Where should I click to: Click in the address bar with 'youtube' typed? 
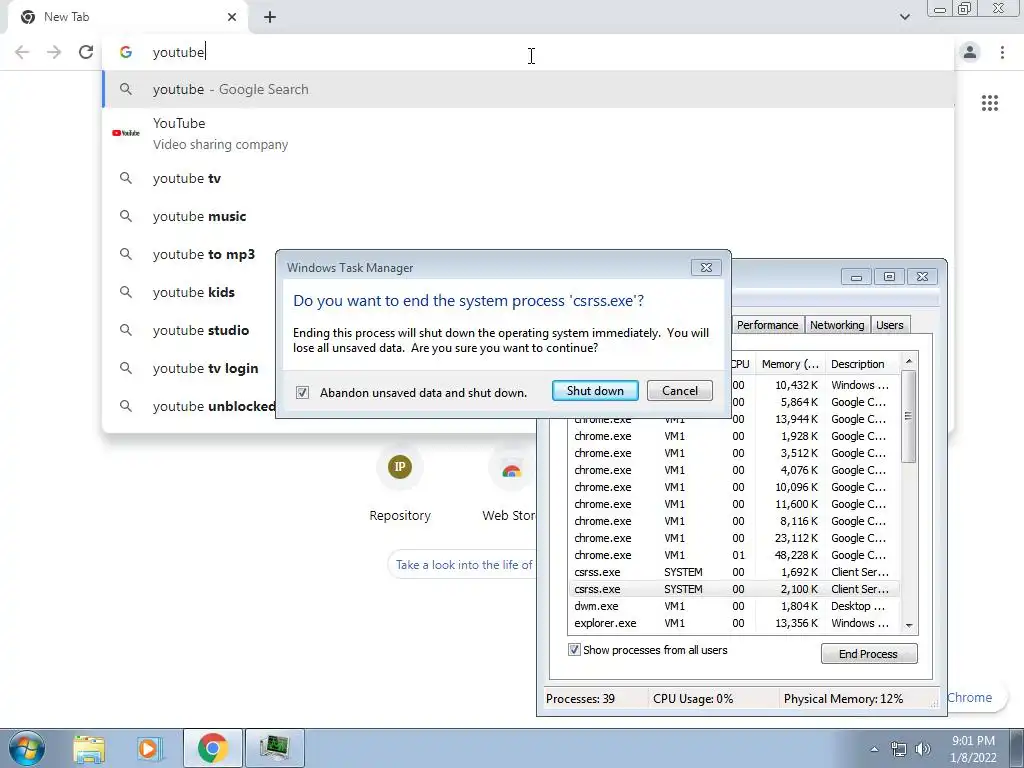[528, 52]
